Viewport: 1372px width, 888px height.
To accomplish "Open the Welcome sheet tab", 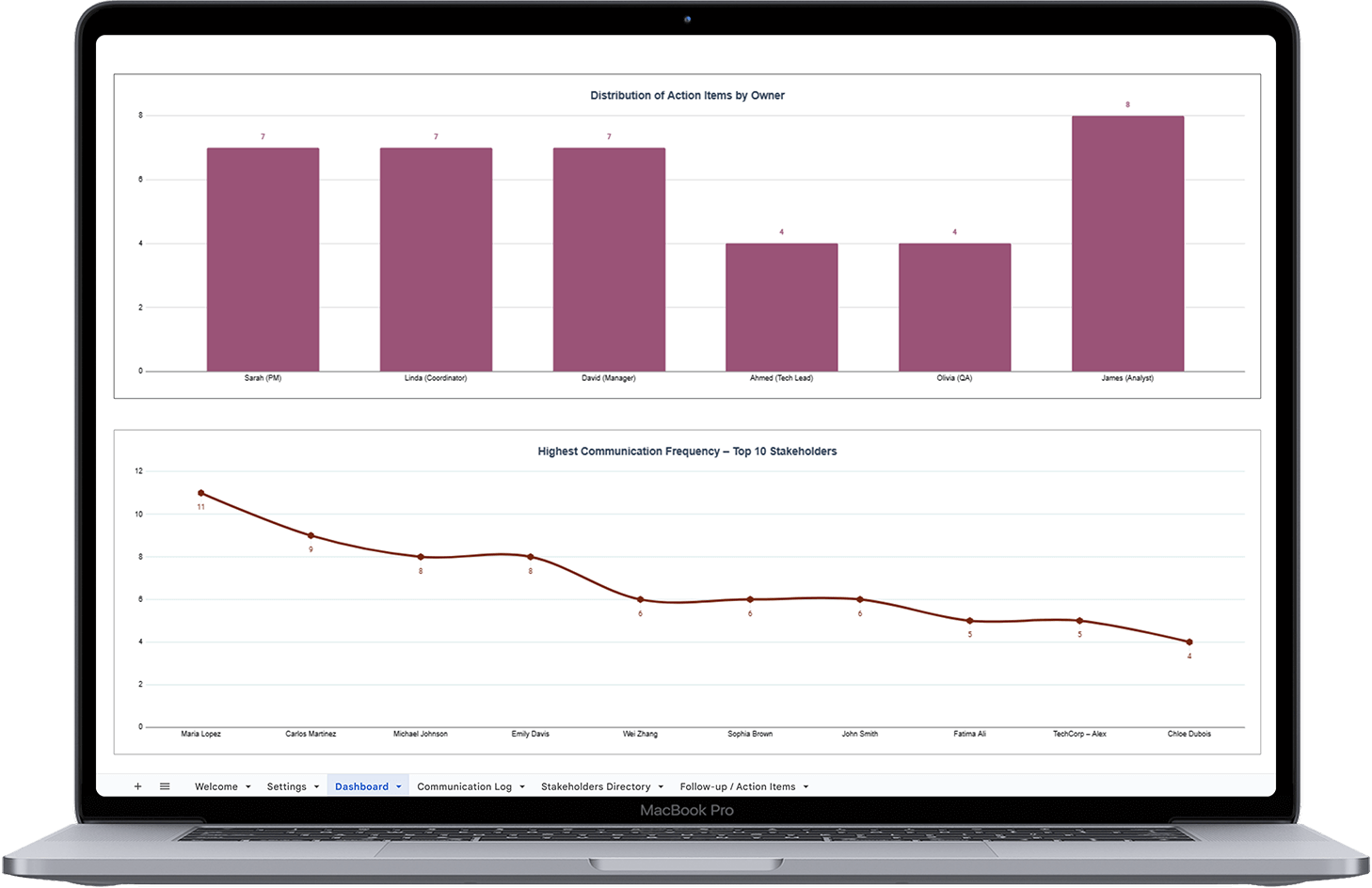I will pos(215,786).
